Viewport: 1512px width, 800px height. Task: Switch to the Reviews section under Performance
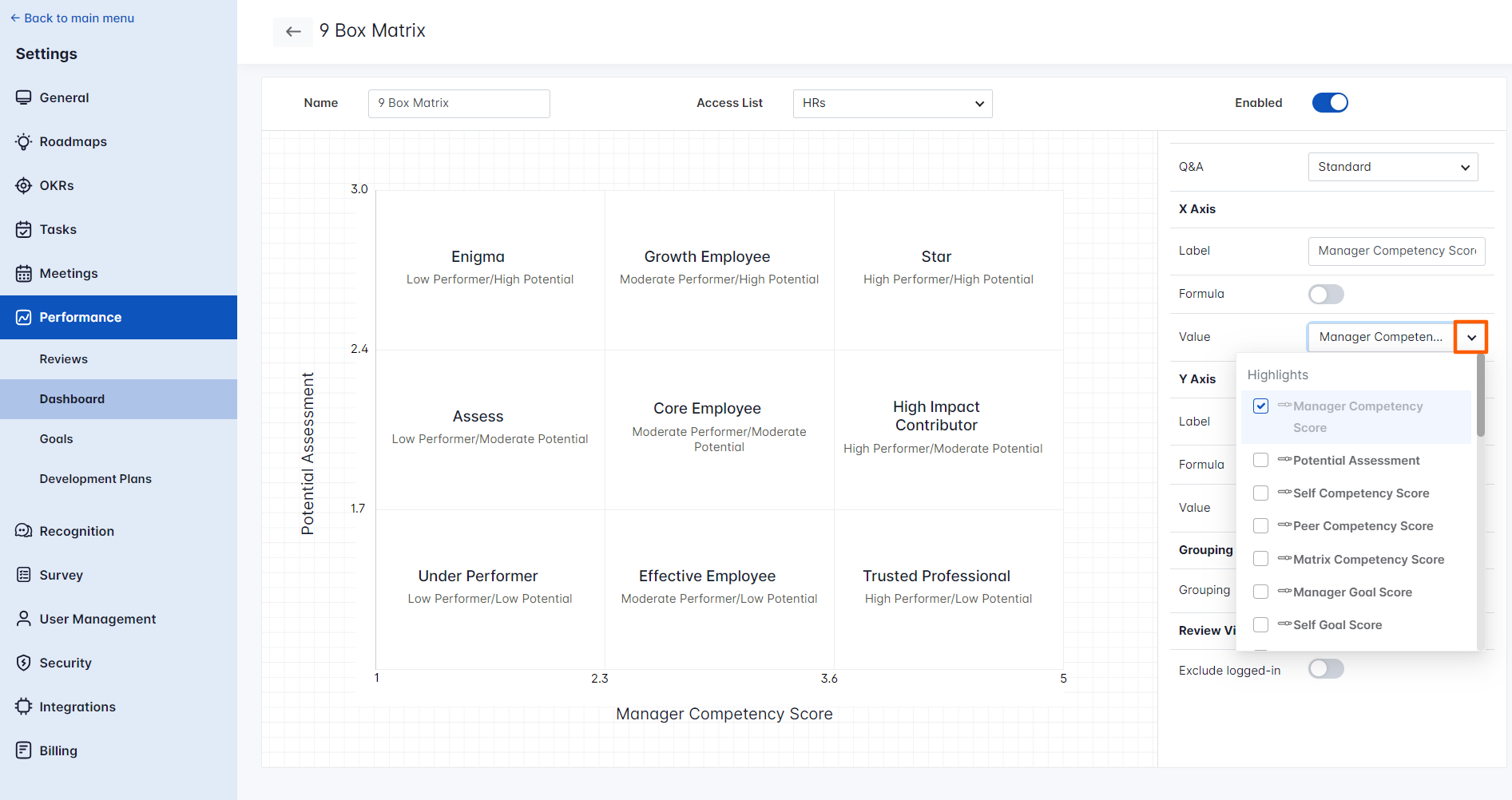tap(64, 358)
